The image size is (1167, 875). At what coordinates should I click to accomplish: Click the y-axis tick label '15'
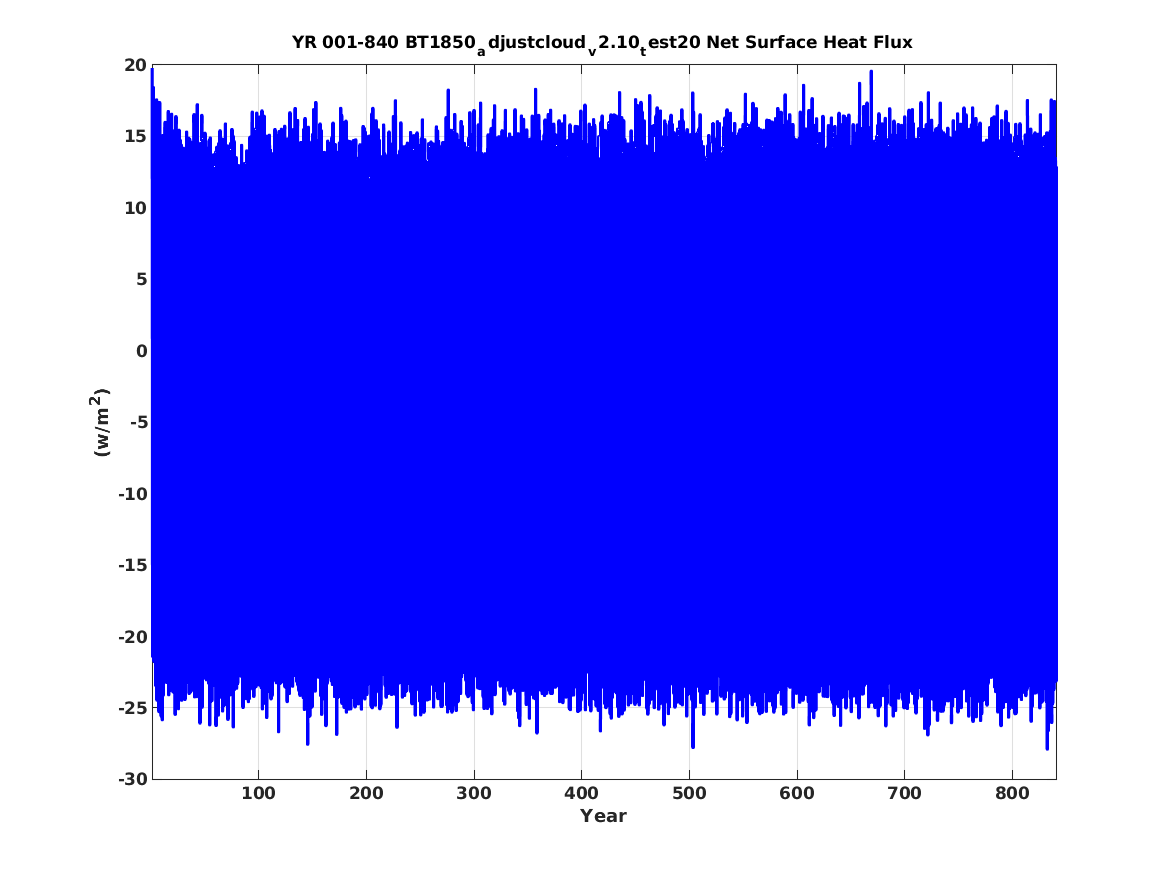point(136,137)
